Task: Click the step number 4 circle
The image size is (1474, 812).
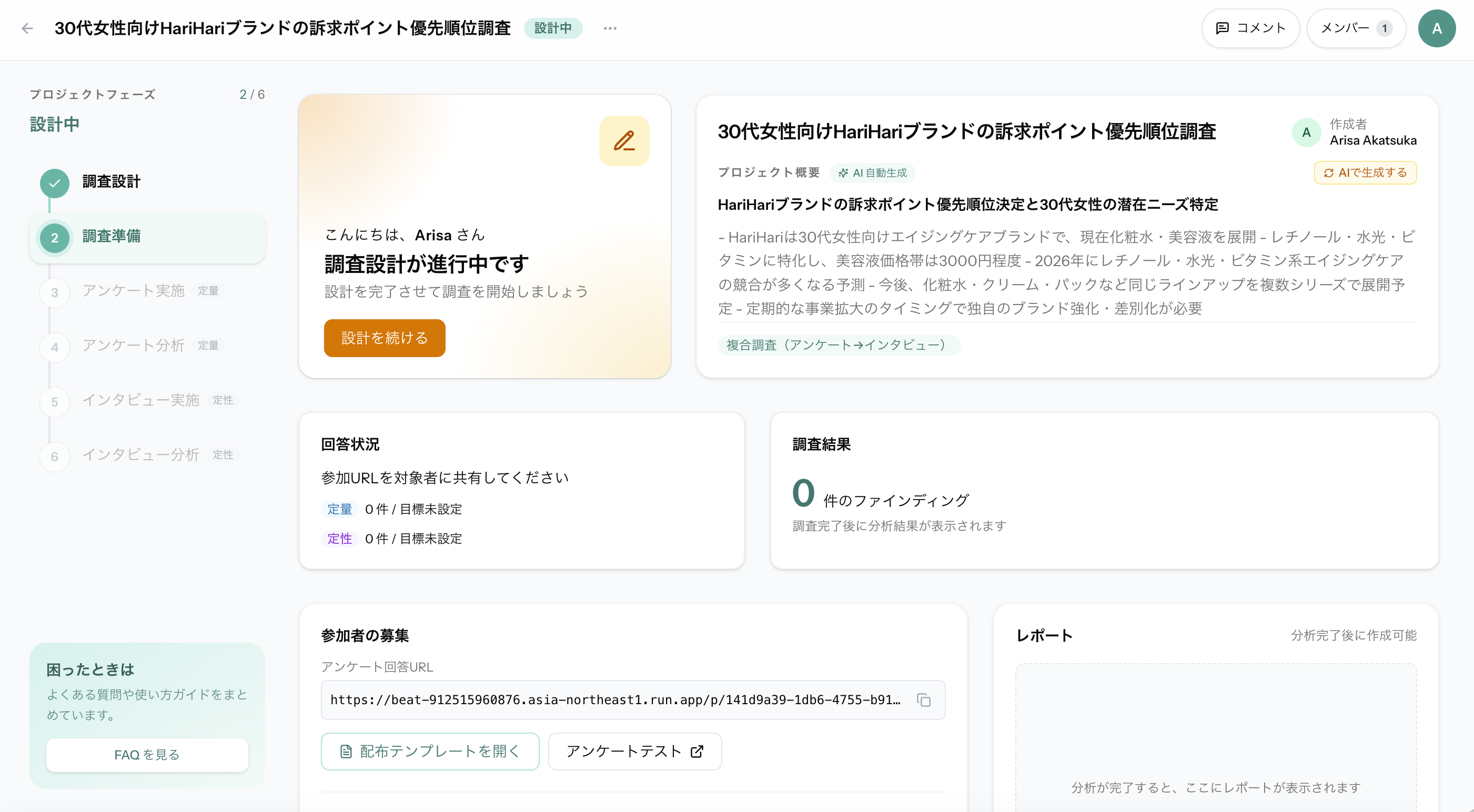Action: pos(54,347)
